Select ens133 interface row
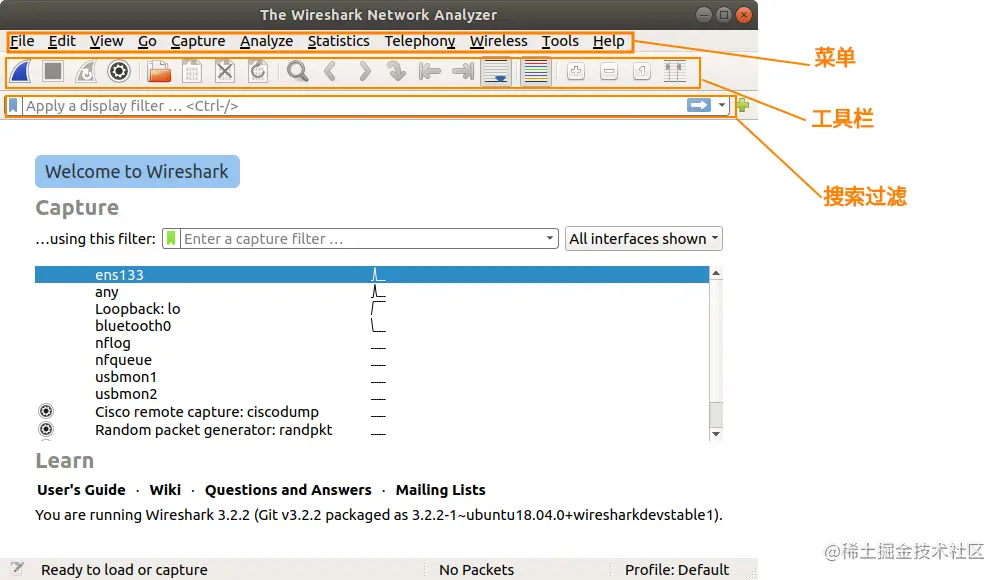This screenshot has height=580, width=1003. (x=372, y=274)
